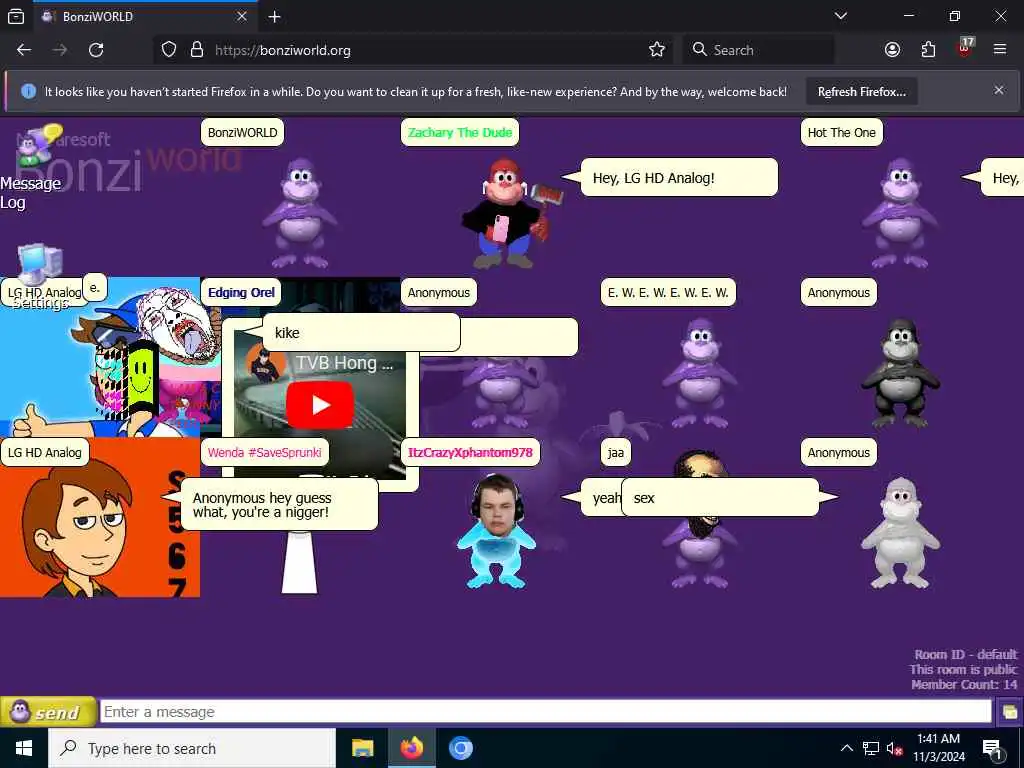Open the taskbar clock and date

click(938, 748)
